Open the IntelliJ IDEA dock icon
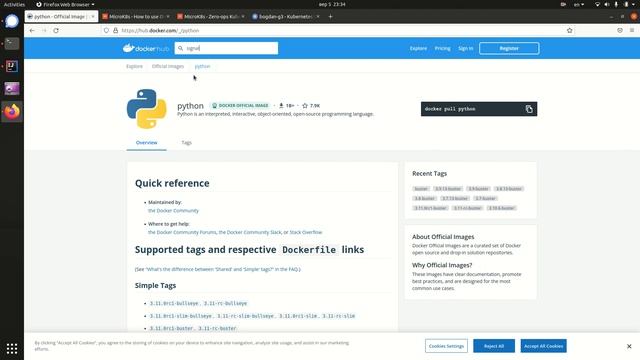640x360 pixels. coord(12,66)
